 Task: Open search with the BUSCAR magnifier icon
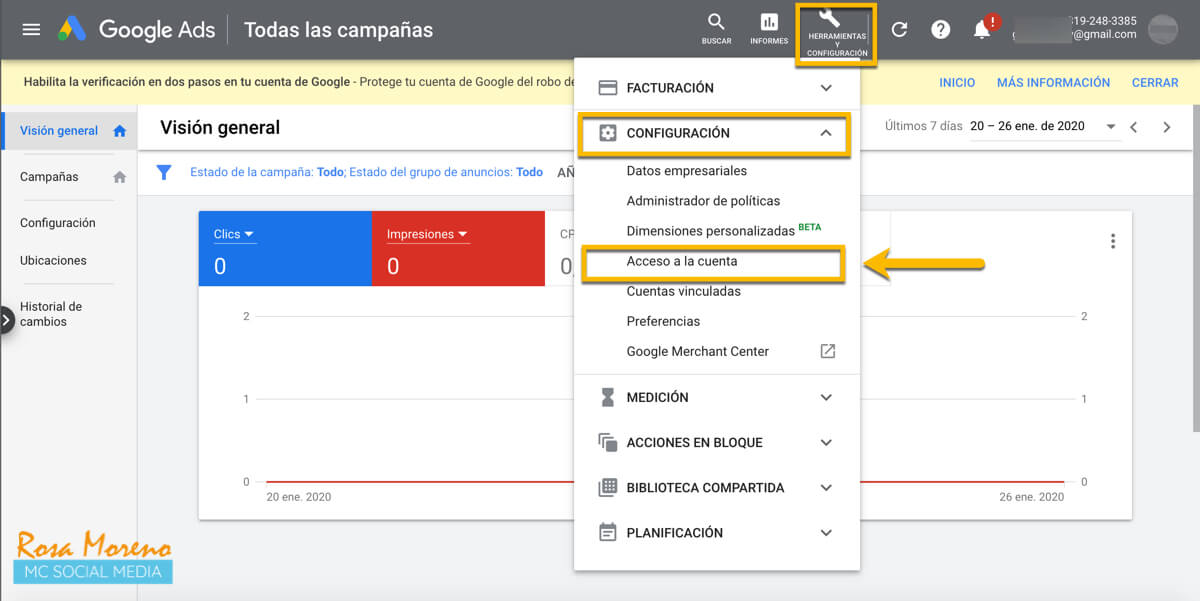pos(716,27)
